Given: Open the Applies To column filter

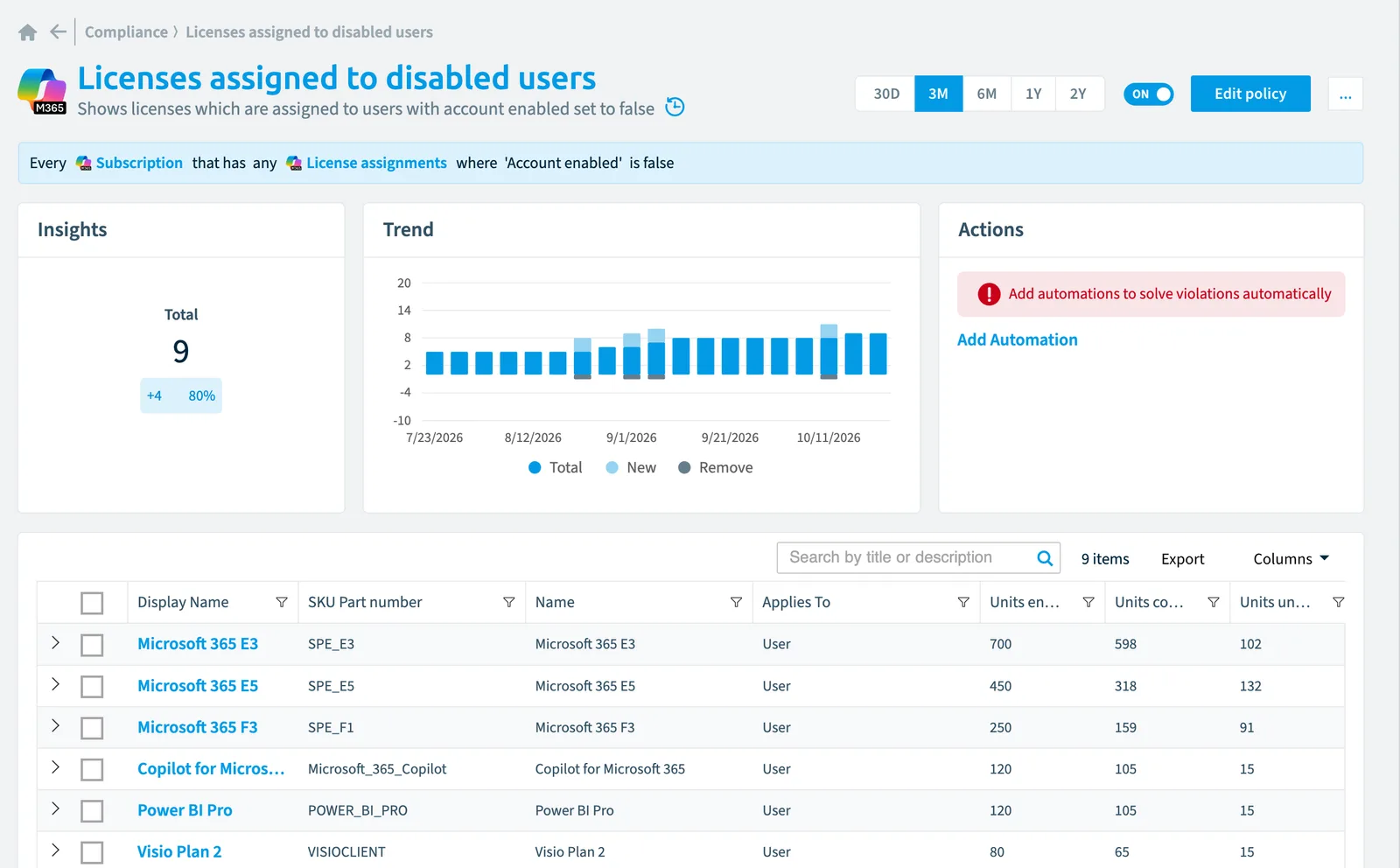Looking at the screenshot, I should click(963, 602).
